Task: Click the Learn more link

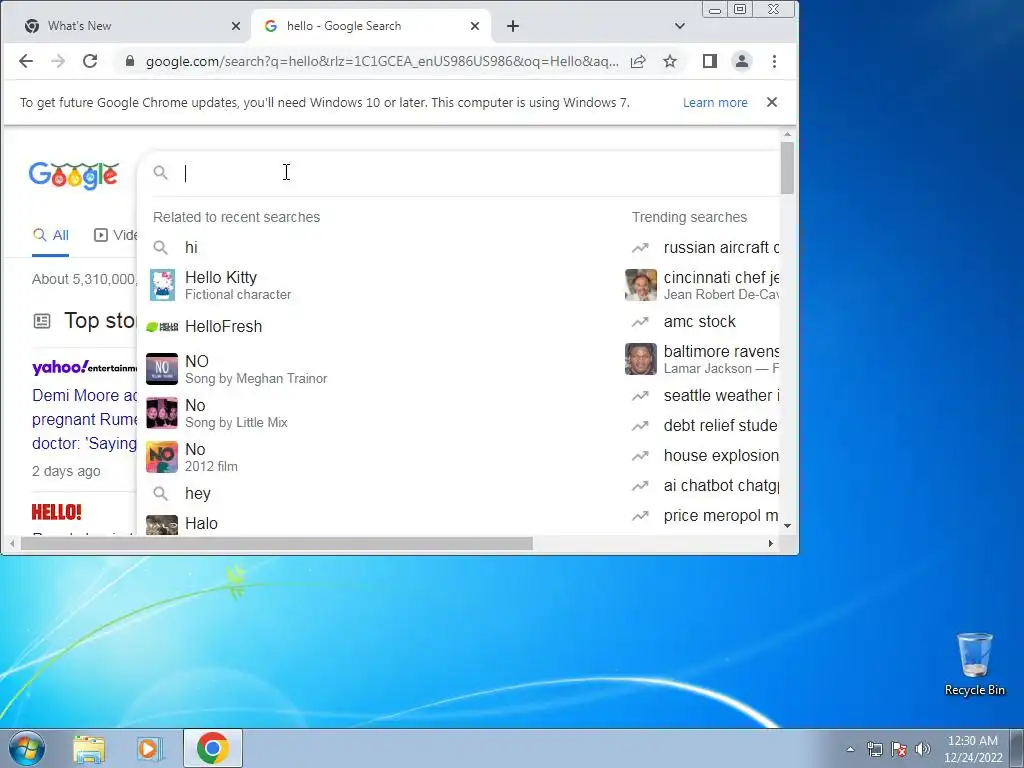Action: 715,103
